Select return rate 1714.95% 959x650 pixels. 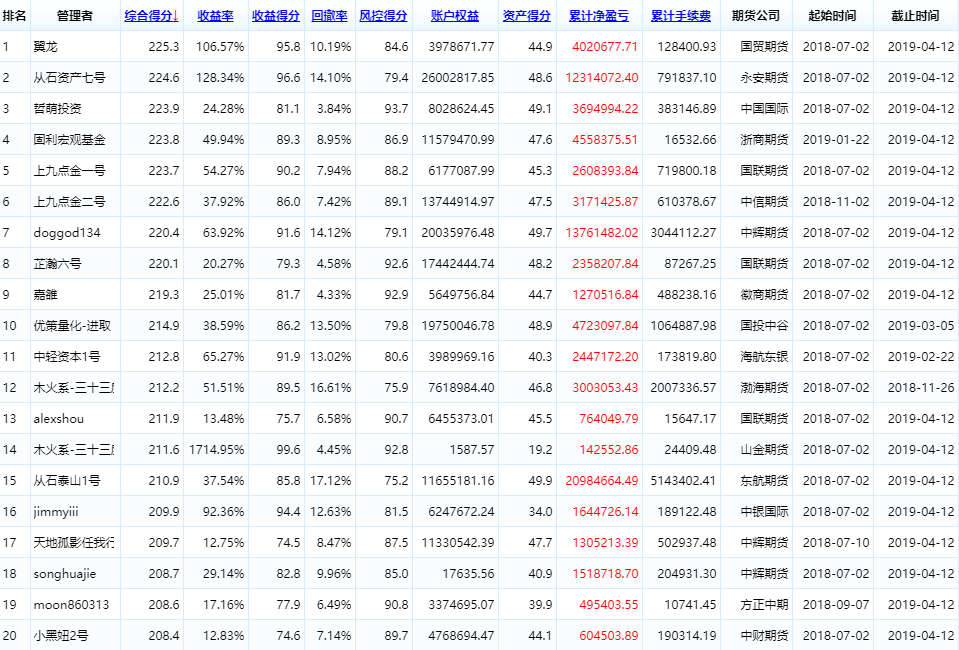click(217, 450)
